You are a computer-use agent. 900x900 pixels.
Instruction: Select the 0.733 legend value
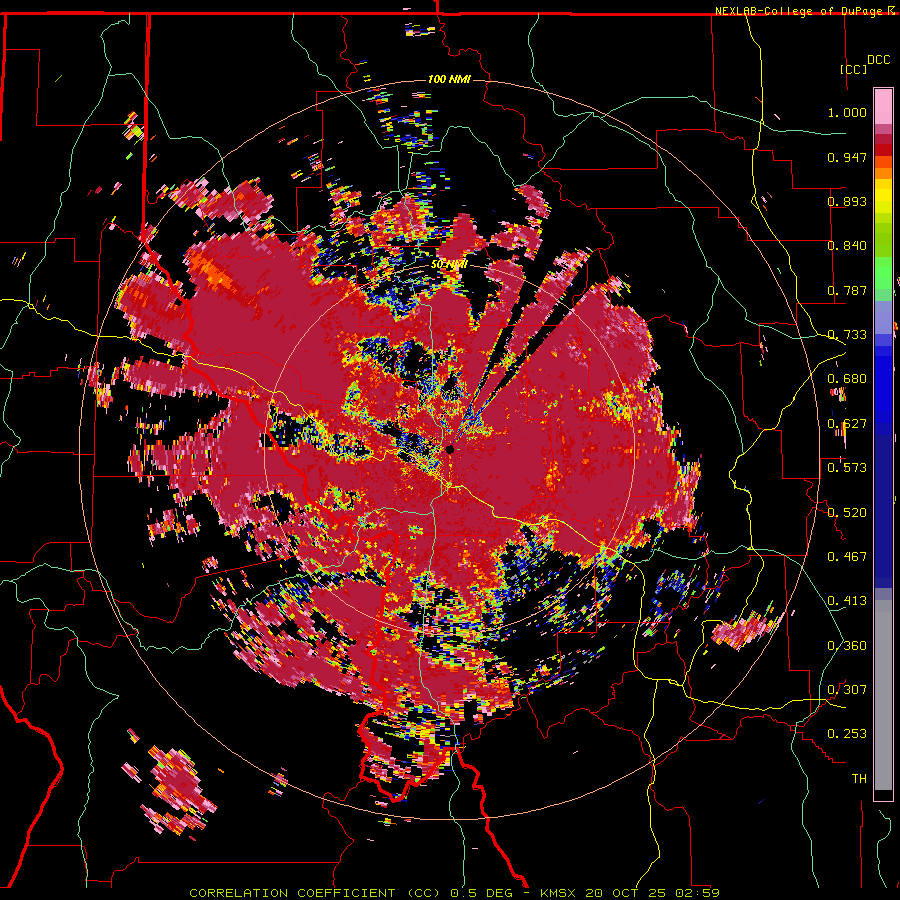coord(847,335)
